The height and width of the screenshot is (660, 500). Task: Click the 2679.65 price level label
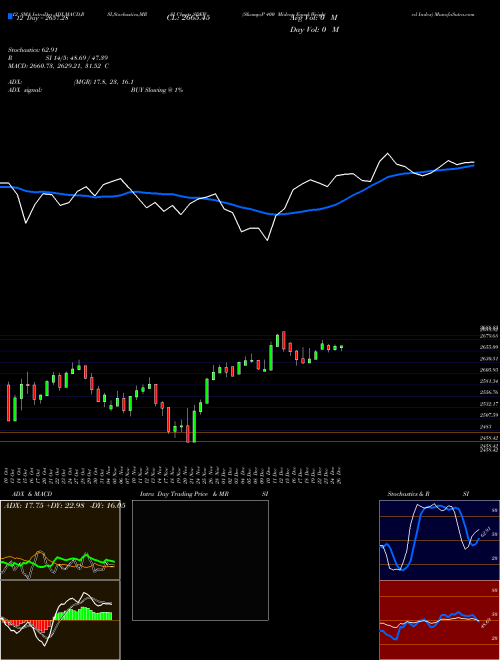[x=489, y=336]
